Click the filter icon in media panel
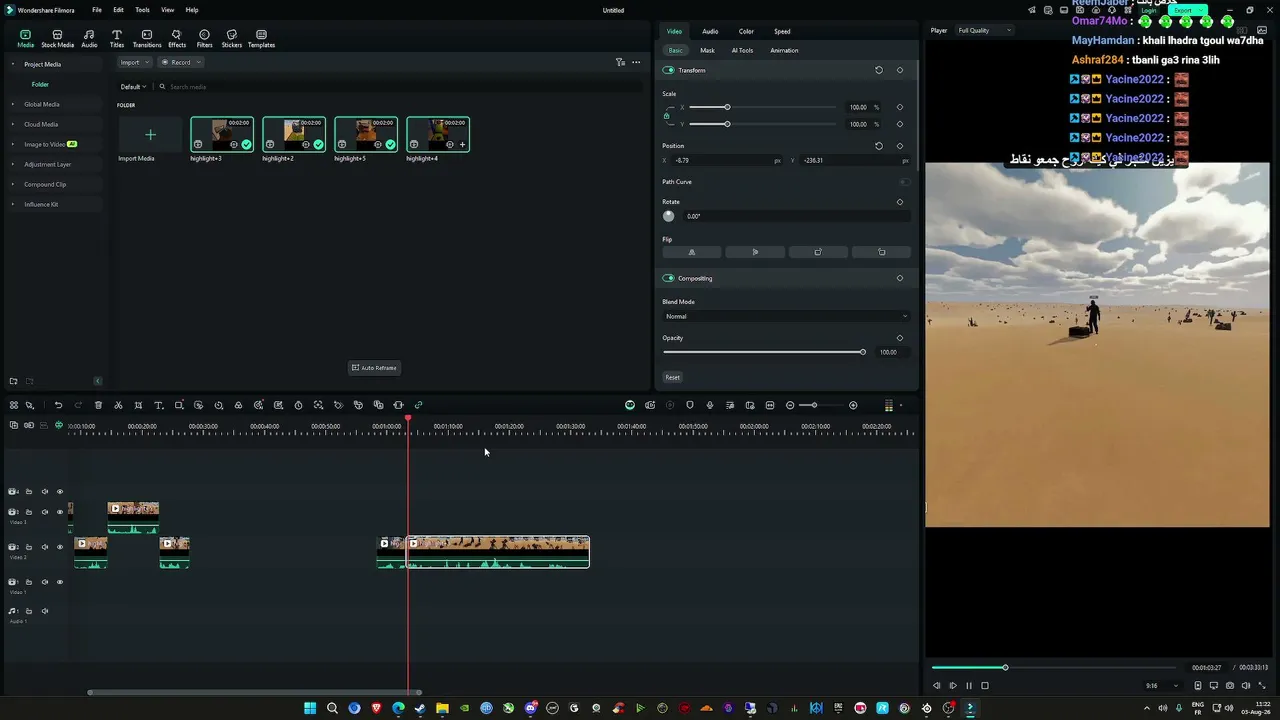The width and height of the screenshot is (1280, 720). pyautogui.click(x=620, y=62)
